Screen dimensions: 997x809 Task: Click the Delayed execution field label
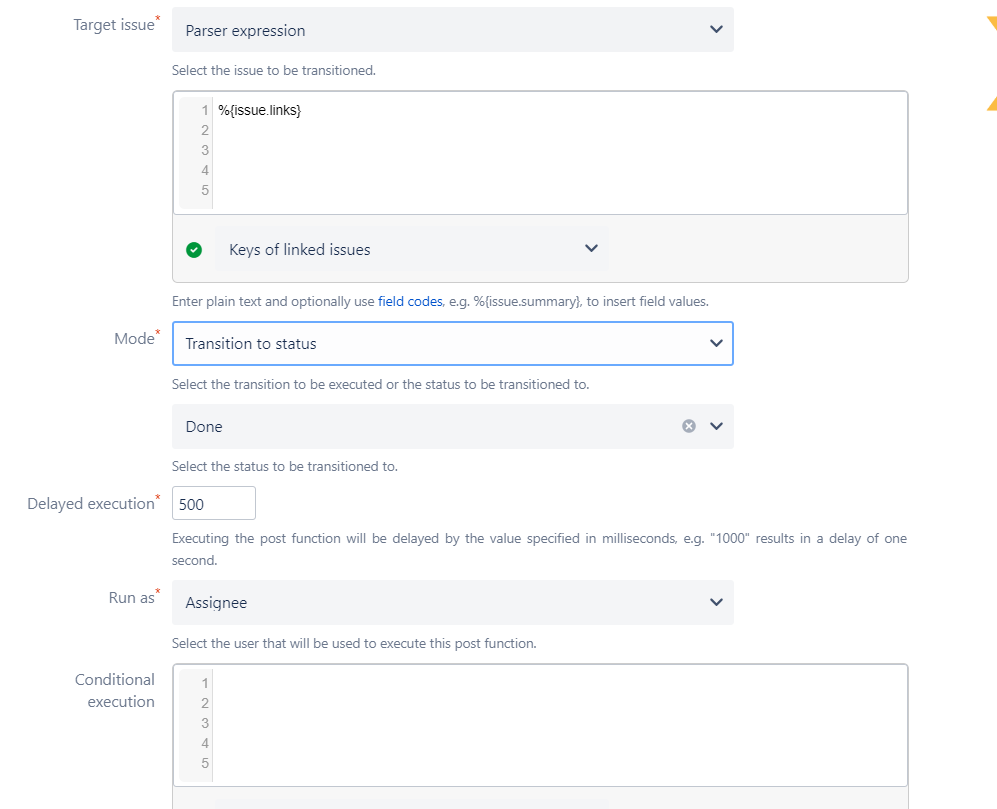tap(90, 504)
